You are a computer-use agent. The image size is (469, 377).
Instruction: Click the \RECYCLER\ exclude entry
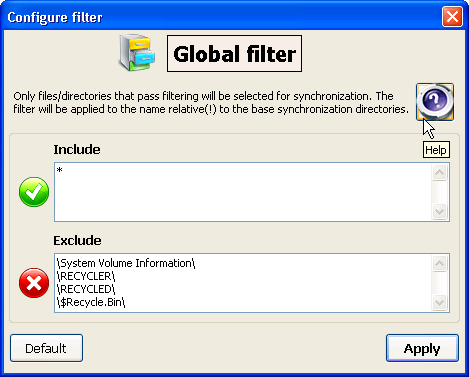point(86,276)
